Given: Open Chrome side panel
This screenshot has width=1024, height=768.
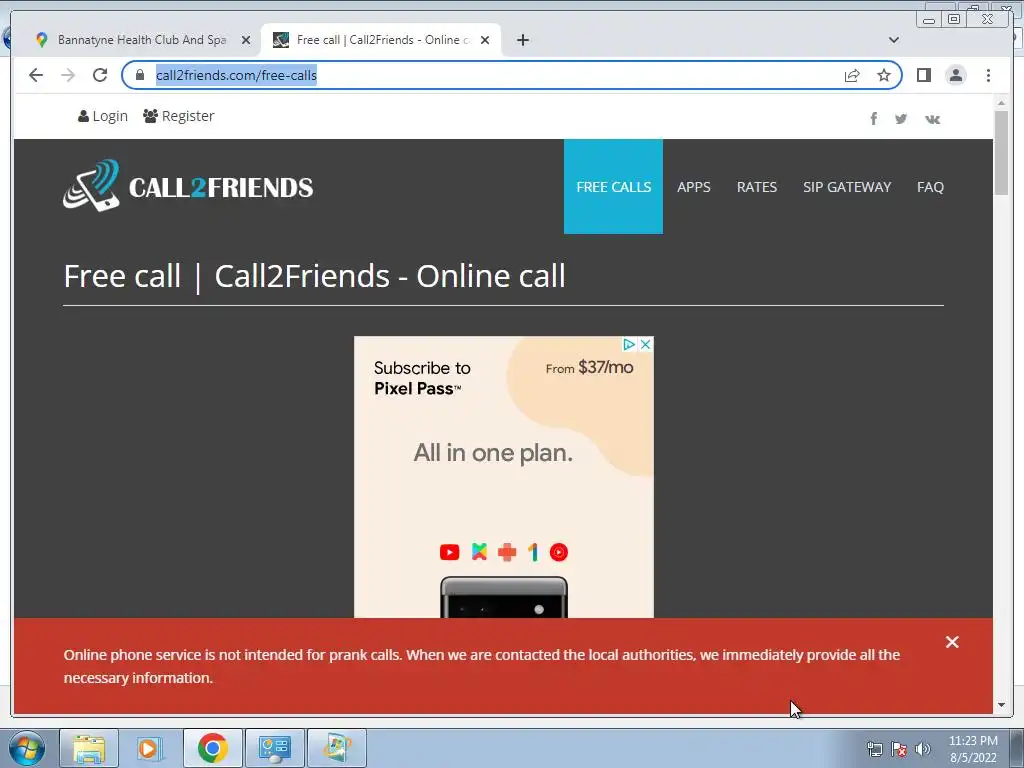Looking at the screenshot, I should tap(923, 75).
